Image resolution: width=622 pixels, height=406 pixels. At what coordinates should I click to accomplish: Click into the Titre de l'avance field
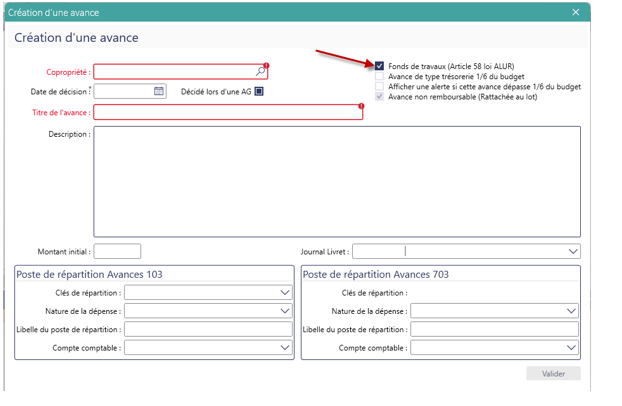(226, 112)
